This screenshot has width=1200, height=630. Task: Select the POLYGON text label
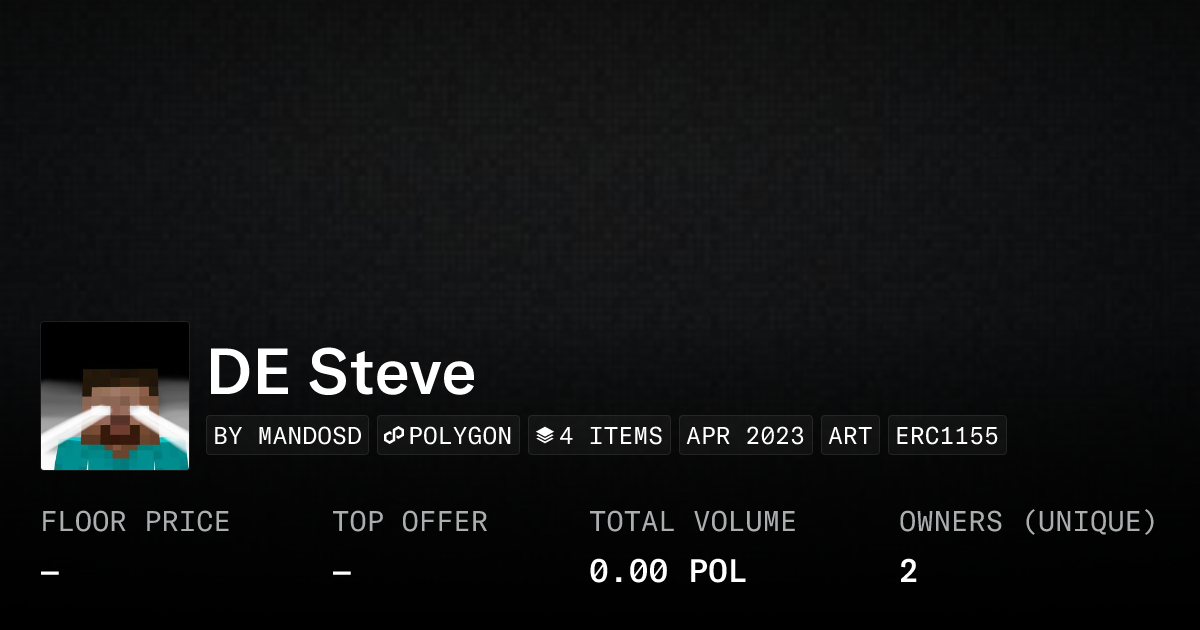pos(460,436)
